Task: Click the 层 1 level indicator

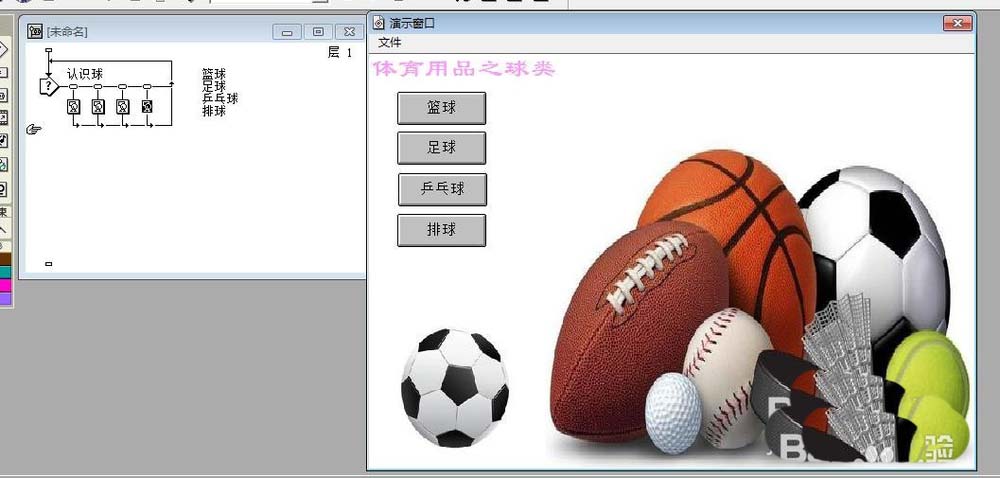Action: [x=339, y=53]
